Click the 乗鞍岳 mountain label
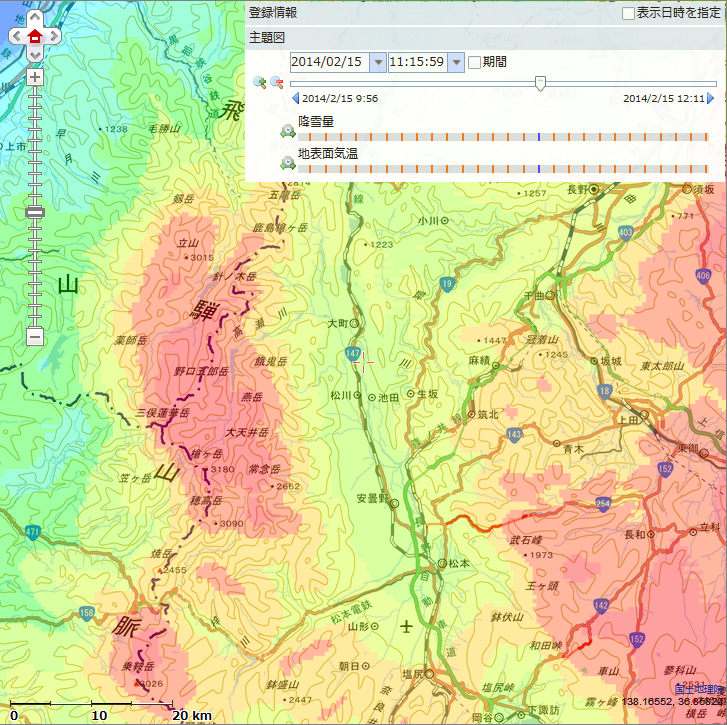Screen dimensions: 727x725 pos(138,666)
